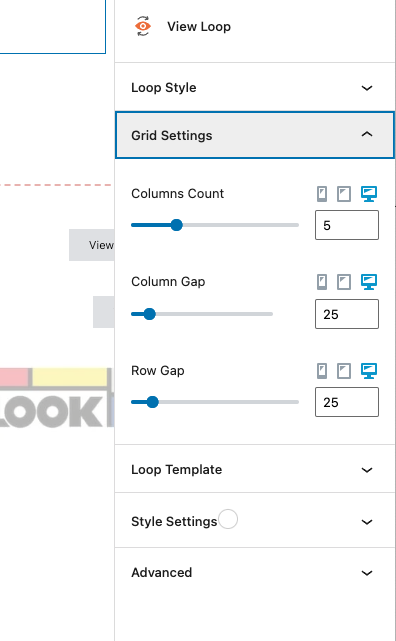
Task: Focus the Row Gap number field
Action: click(347, 402)
